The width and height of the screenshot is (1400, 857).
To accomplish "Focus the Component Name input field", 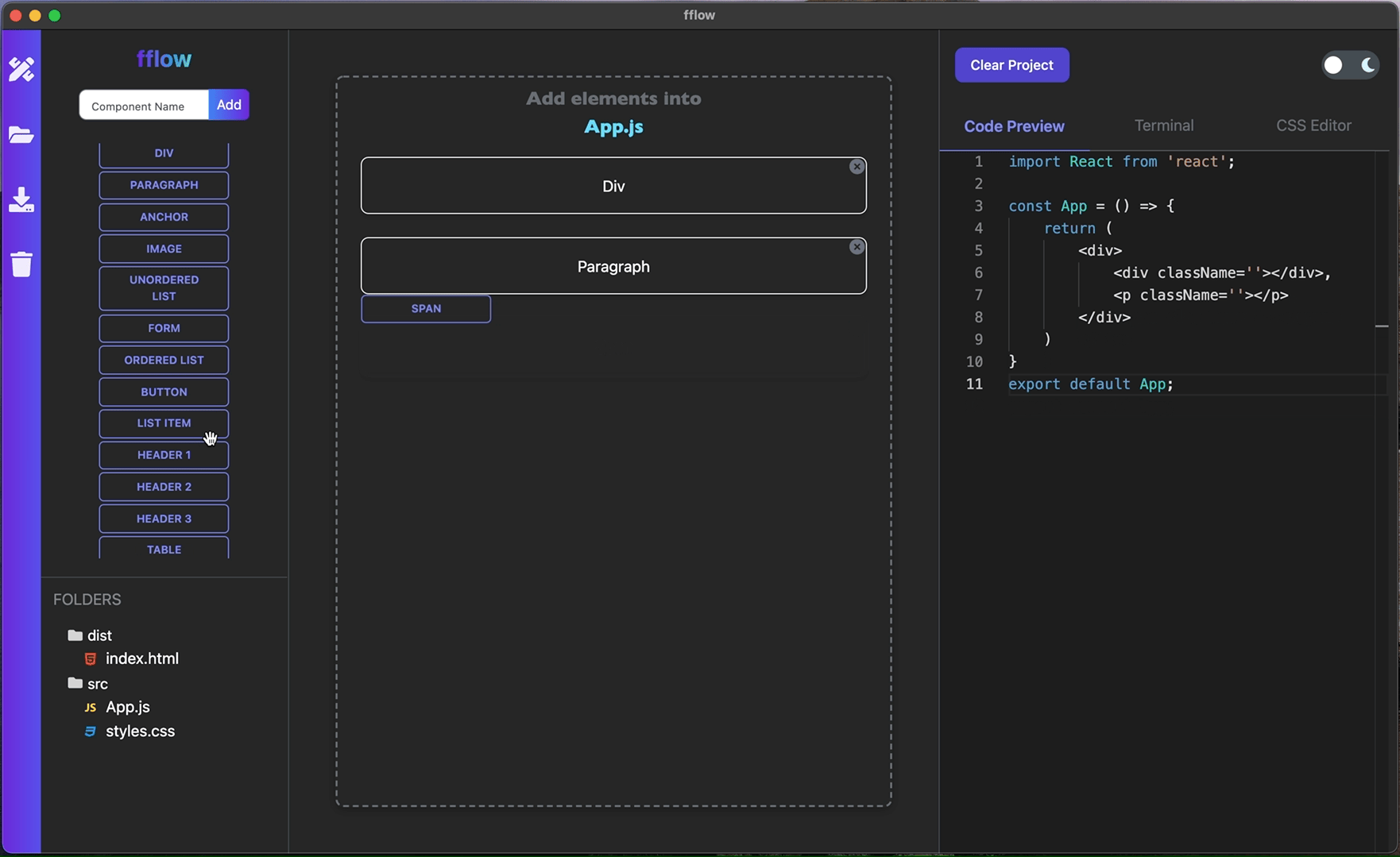I will pos(144,105).
